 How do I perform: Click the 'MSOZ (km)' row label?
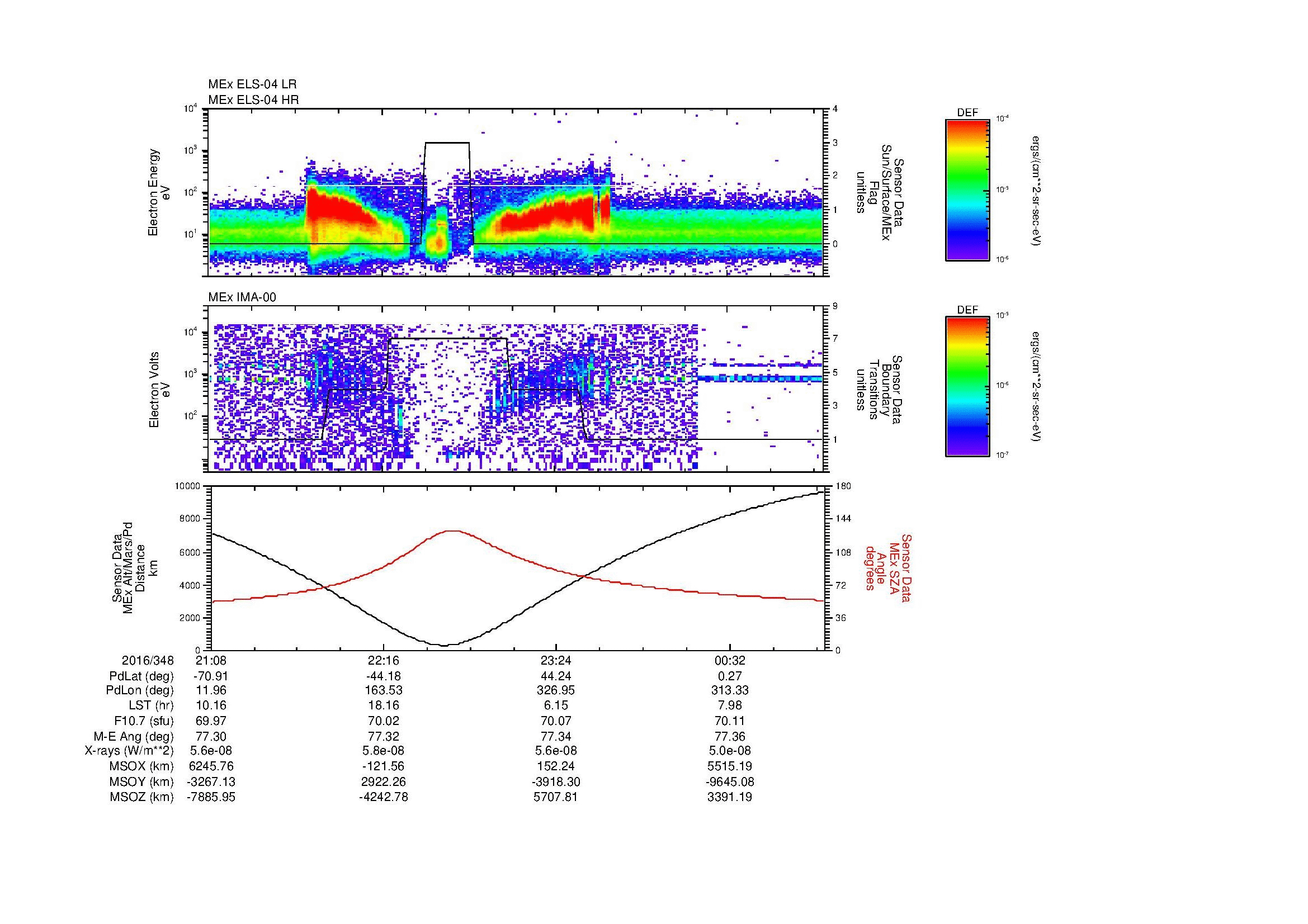pos(141,797)
